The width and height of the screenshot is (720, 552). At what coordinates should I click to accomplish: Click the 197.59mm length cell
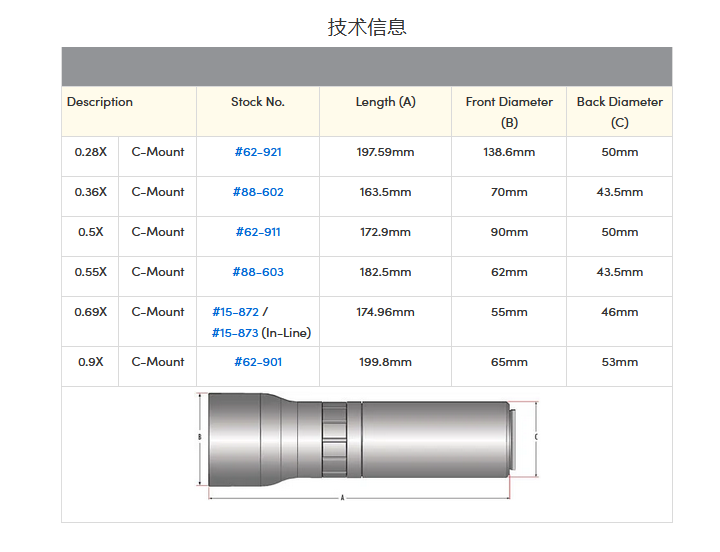[385, 152]
